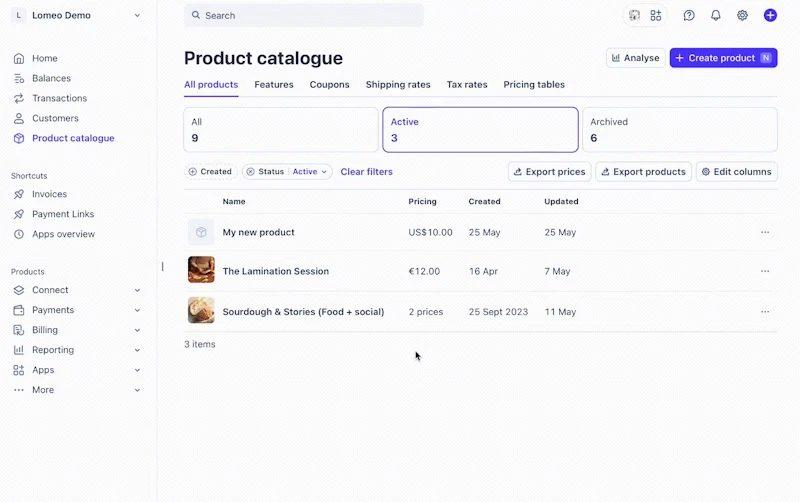Click the Product catalogue cube icon
Viewport: 800px width, 502px height.
19,138
